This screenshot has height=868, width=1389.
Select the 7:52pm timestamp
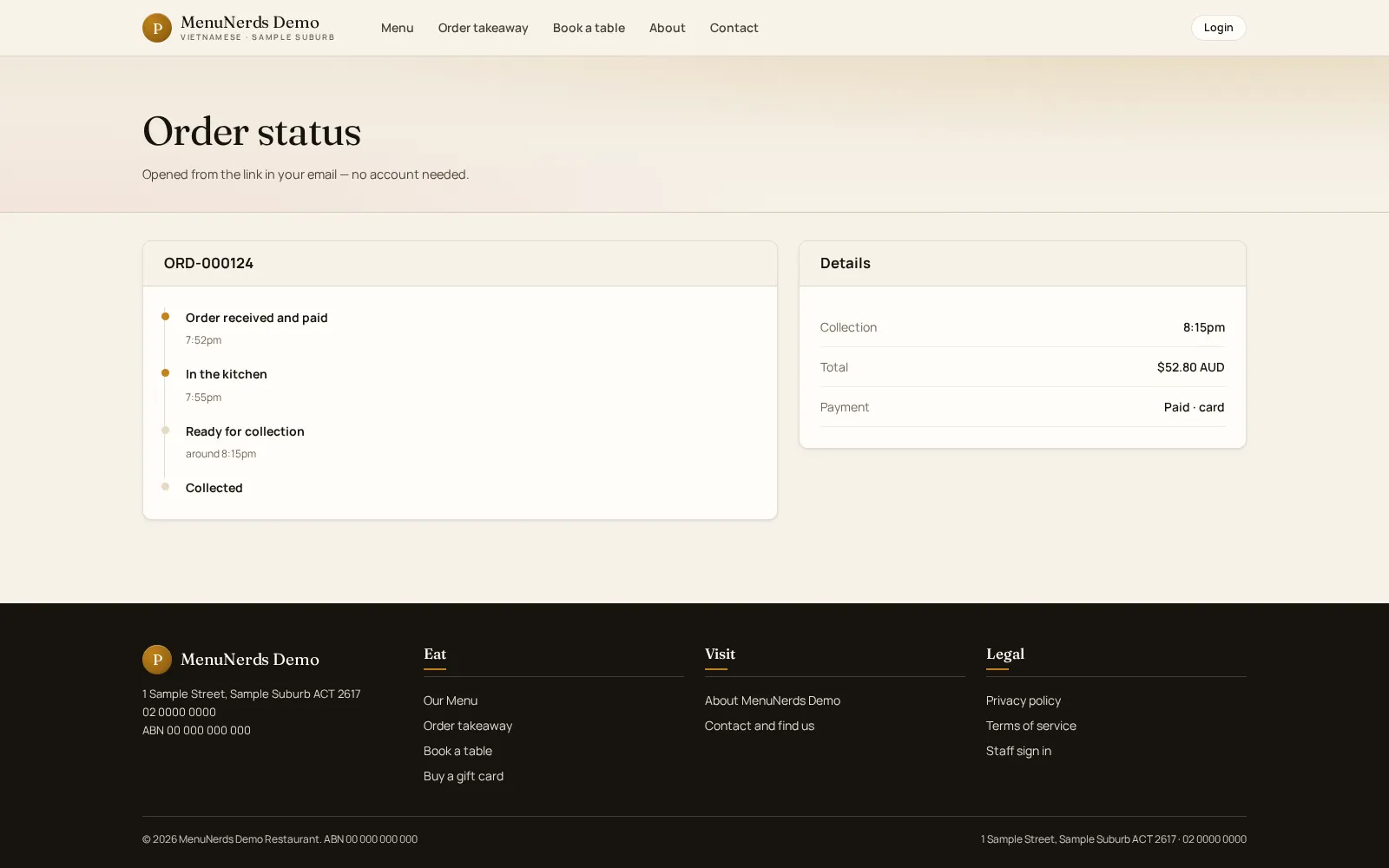[x=203, y=340]
